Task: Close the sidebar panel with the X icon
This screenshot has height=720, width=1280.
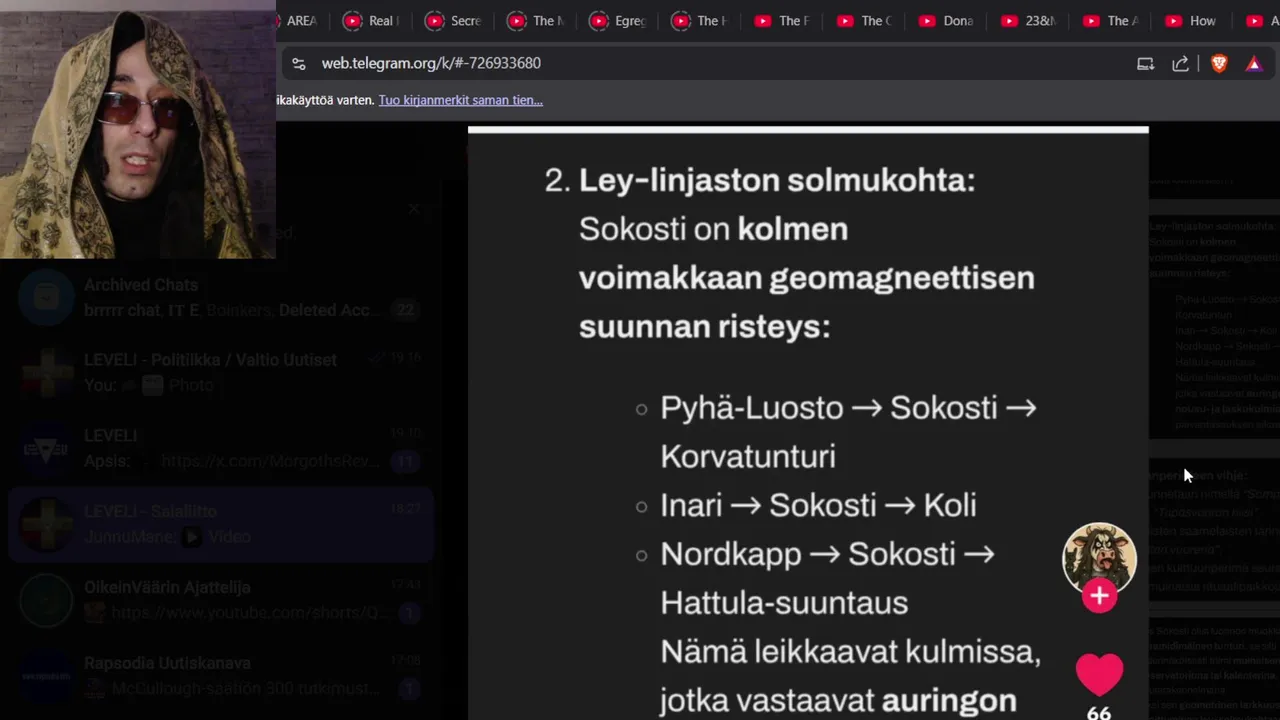Action: coord(414,209)
